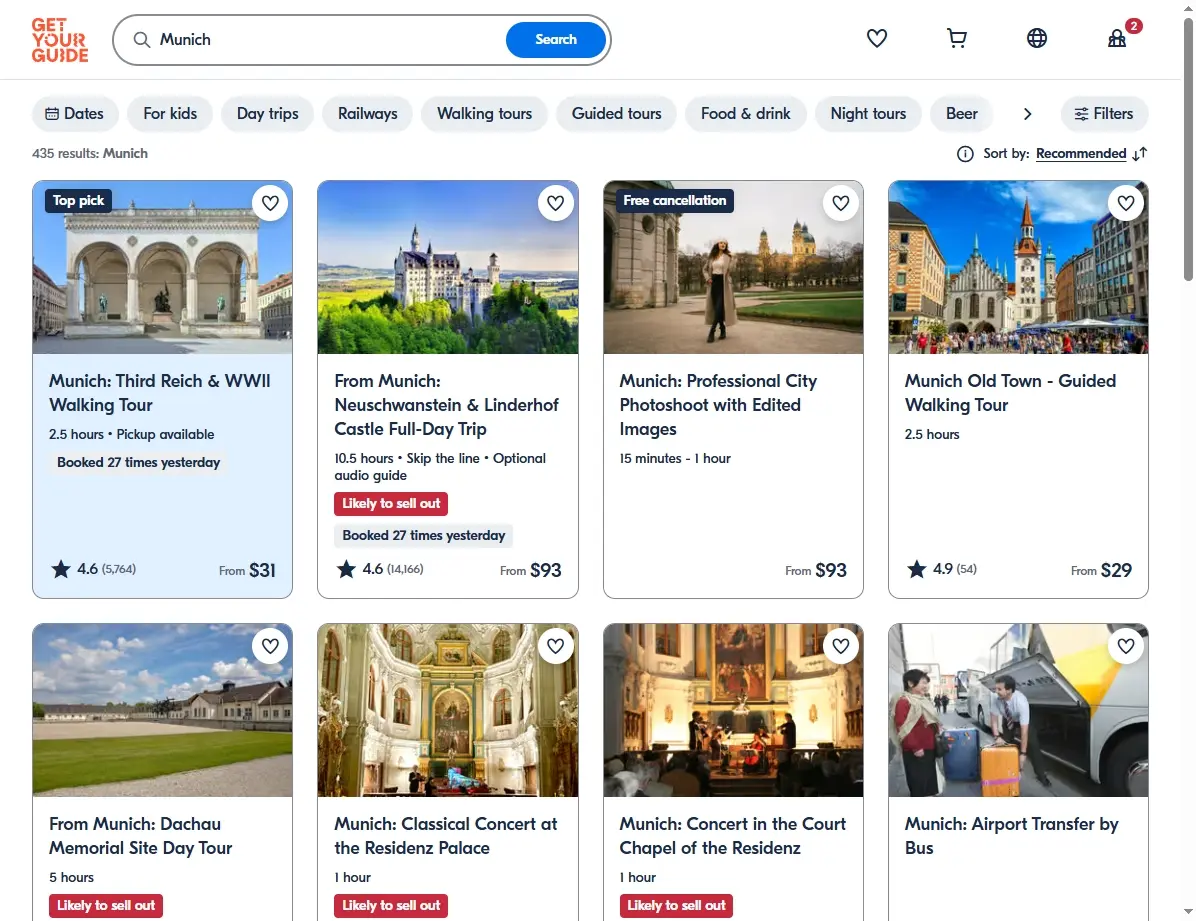Viewport: 1196px width, 921px height.
Task: Open Munich: Third Reich & WWII Walking Tour title
Action: point(159,393)
